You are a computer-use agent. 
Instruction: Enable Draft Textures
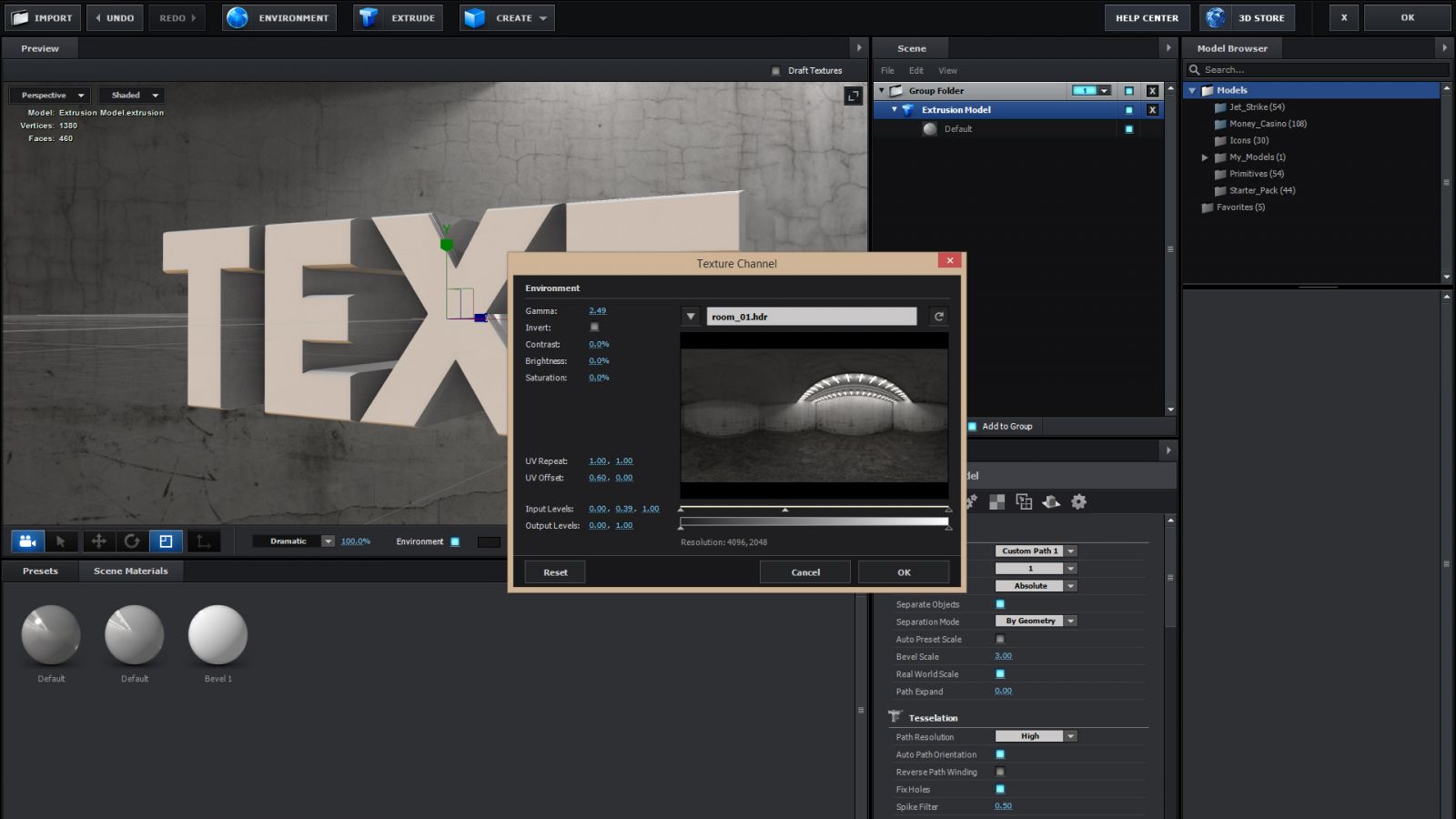click(x=776, y=70)
